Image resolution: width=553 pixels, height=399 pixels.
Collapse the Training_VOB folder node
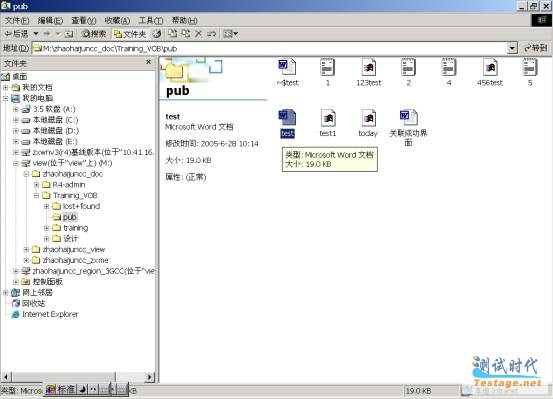[x=36, y=195]
